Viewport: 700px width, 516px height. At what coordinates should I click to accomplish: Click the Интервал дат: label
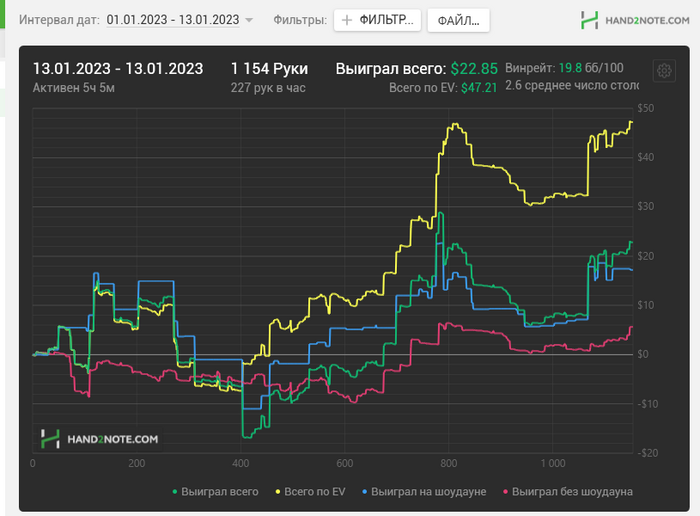[59, 20]
